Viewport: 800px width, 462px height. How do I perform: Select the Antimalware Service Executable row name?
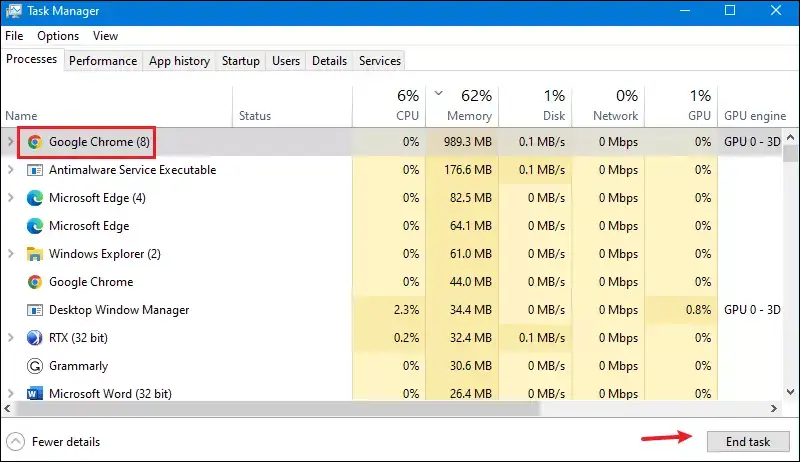tap(133, 170)
